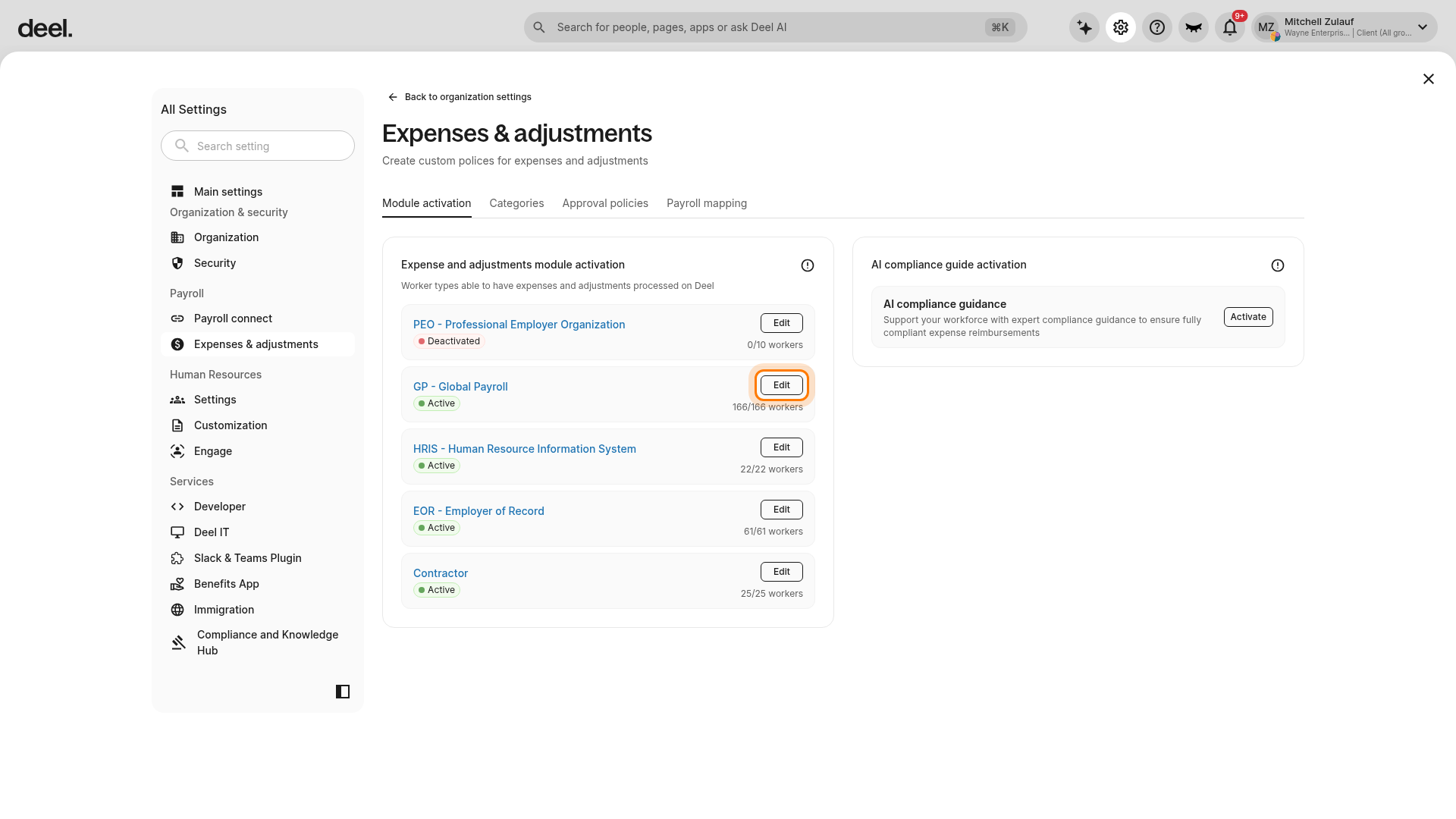The height and width of the screenshot is (819, 1456).
Task: Click back arrow to organization settings
Action: (393, 97)
